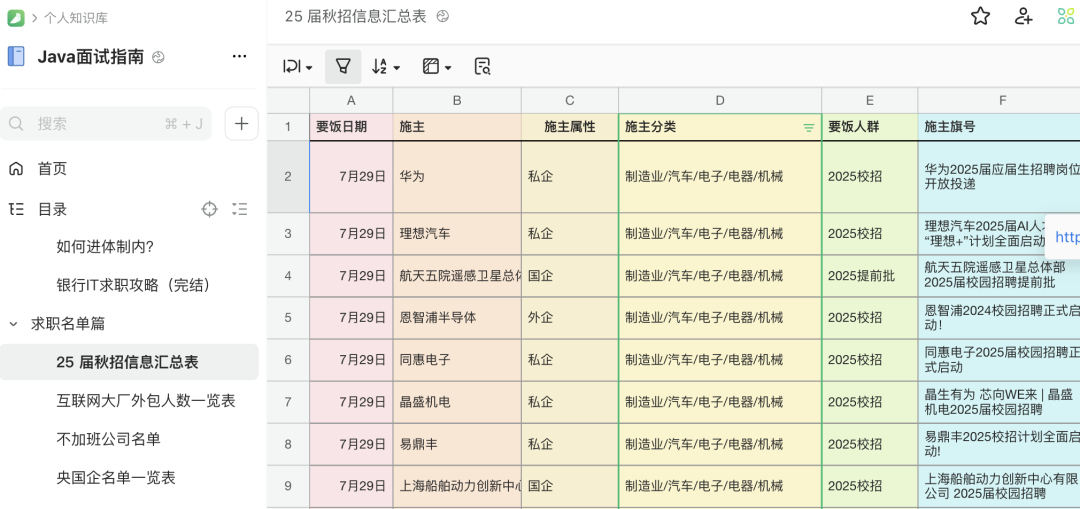The height and width of the screenshot is (509, 1080).
Task: Open the Java面试指南 knowledge base title
Action: tap(91, 56)
